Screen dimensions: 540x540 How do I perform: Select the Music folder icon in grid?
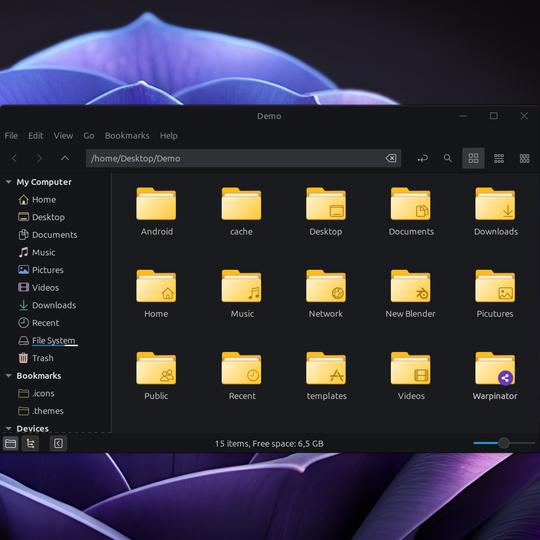click(241, 286)
